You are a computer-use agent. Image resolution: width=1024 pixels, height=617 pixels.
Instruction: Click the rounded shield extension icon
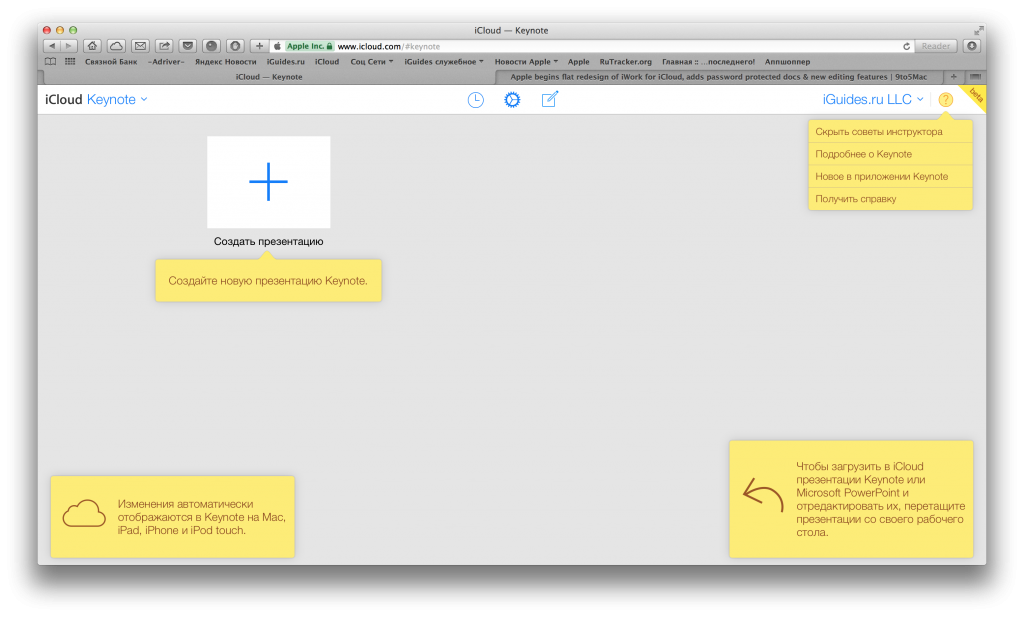click(236, 46)
